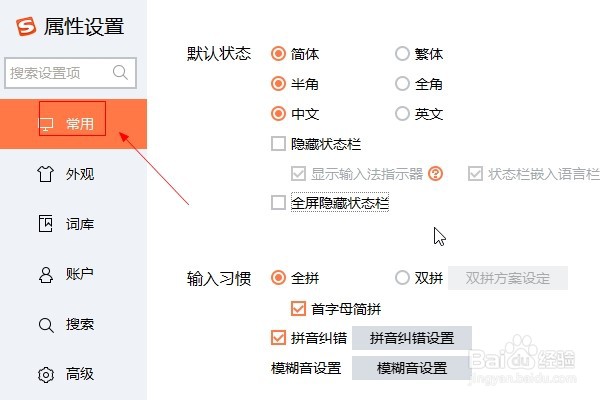The width and height of the screenshot is (611, 400).
Task: Switch default language to 英文
Action: [x=403, y=114]
